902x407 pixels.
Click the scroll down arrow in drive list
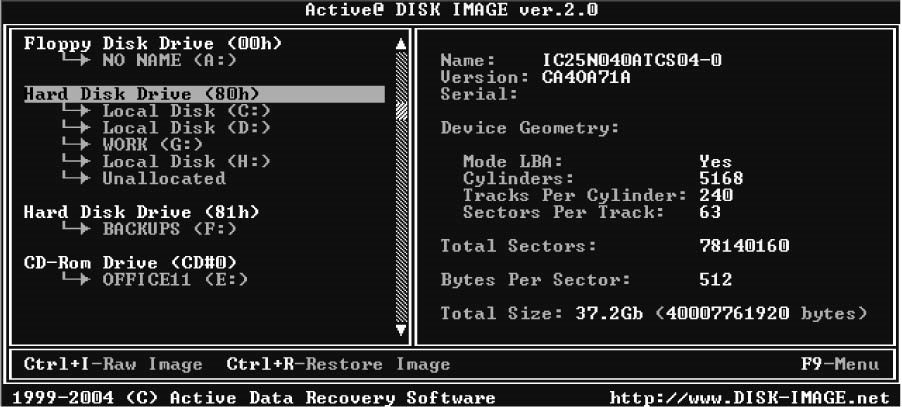pos(401,329)
